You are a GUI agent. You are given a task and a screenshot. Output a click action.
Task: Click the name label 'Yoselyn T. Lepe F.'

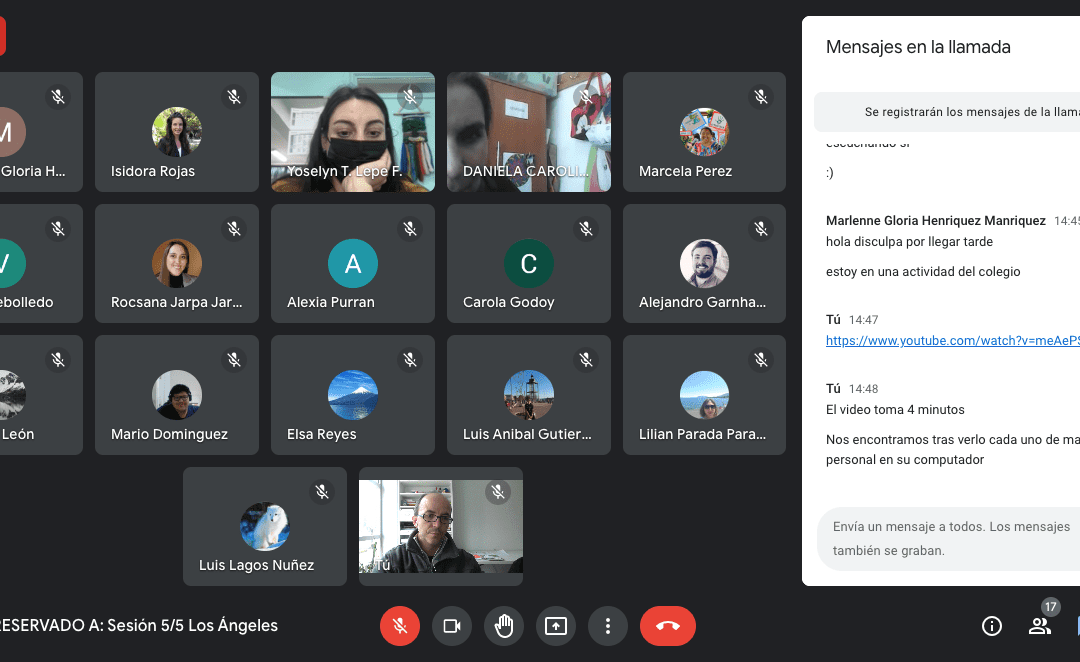(344, 171)
